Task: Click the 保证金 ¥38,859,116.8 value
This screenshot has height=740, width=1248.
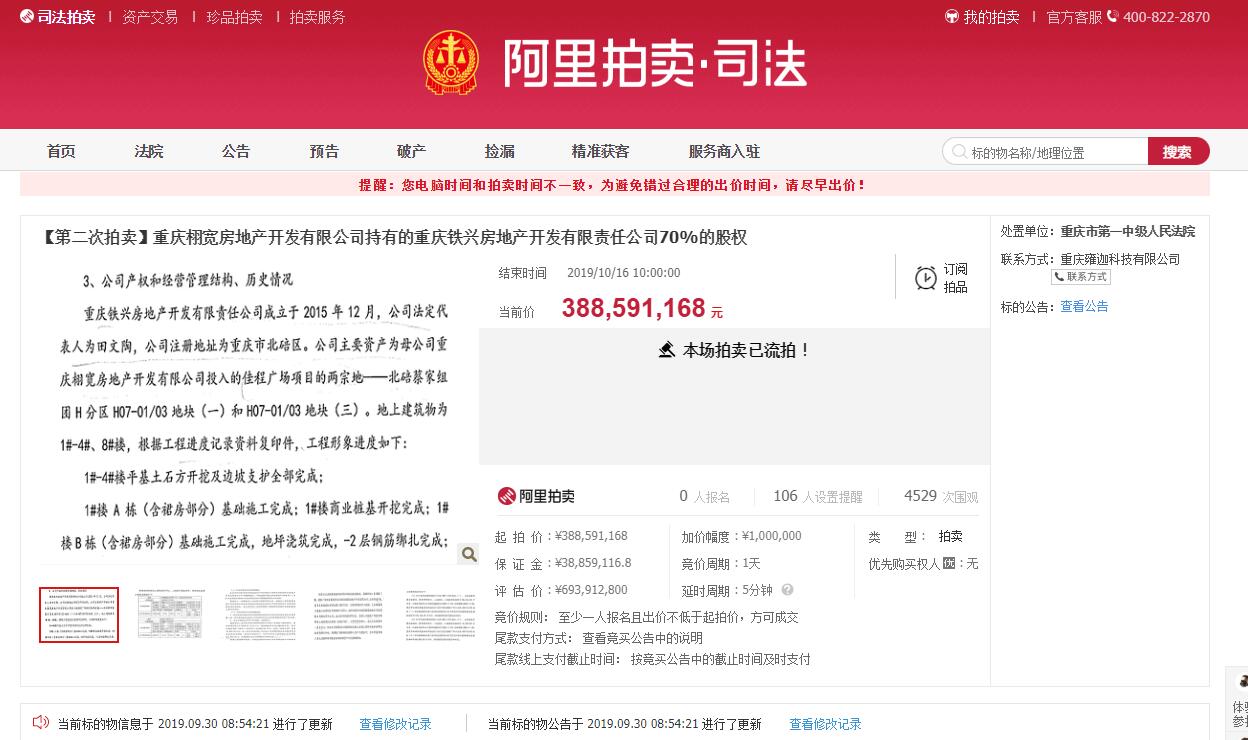Action: pos(593,563)
